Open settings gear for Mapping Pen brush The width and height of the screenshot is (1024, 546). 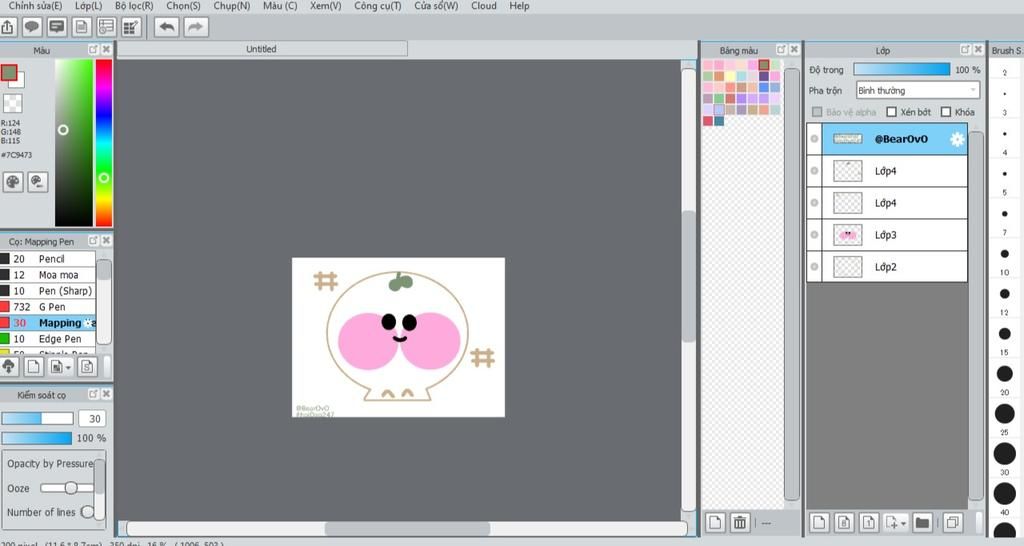89,323
